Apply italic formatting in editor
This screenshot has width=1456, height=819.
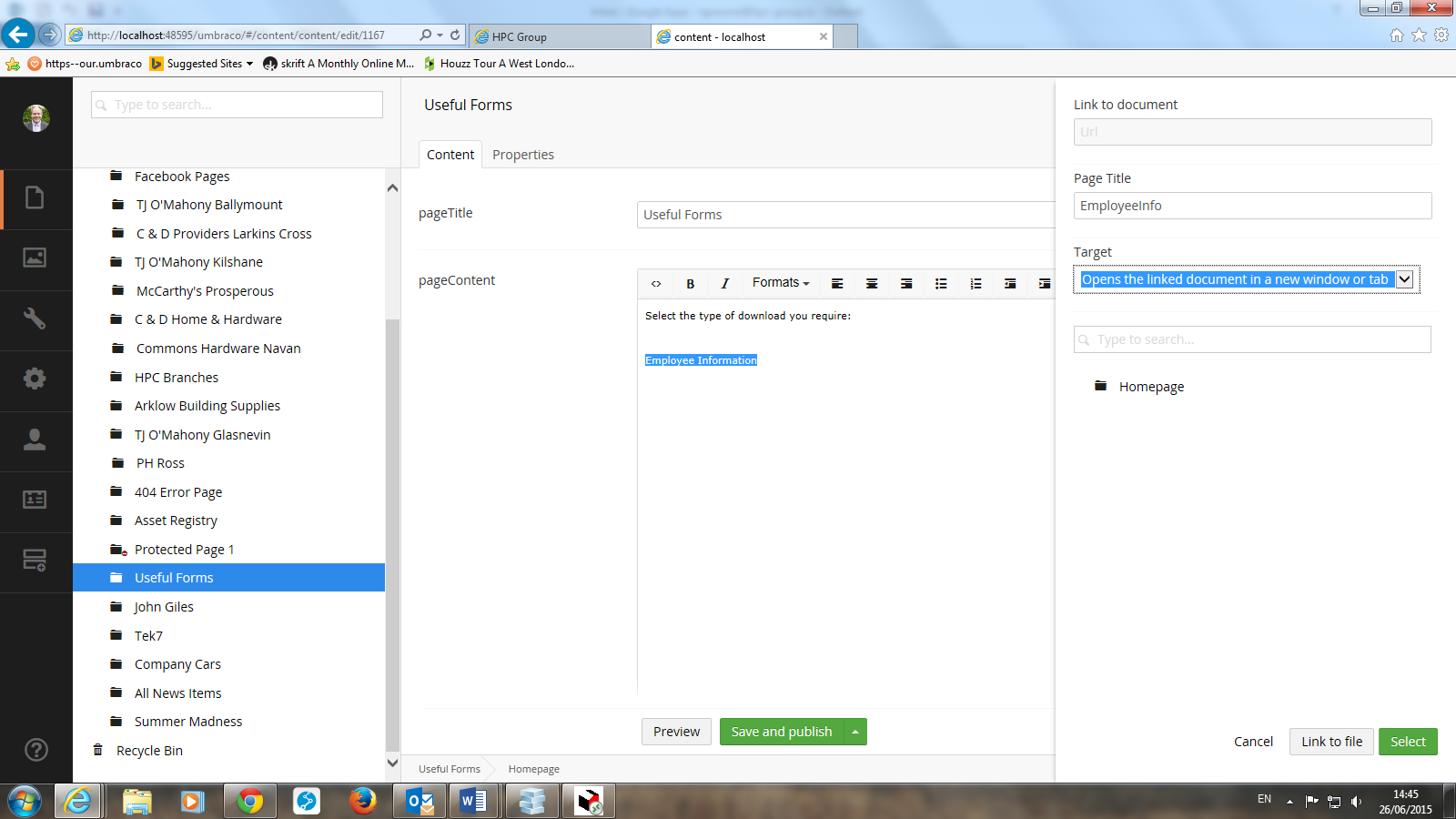pyautogui.click(x=725, y=284)
